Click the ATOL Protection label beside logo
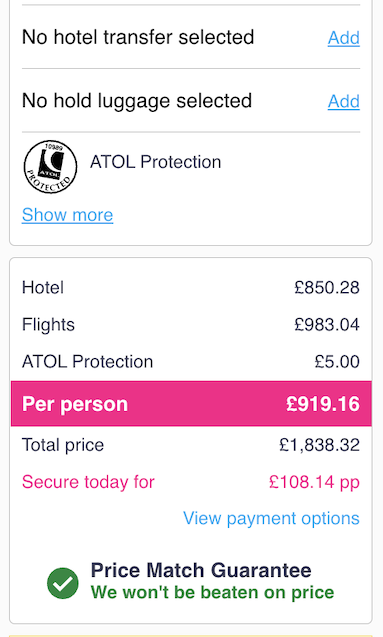 click(156, 162)
